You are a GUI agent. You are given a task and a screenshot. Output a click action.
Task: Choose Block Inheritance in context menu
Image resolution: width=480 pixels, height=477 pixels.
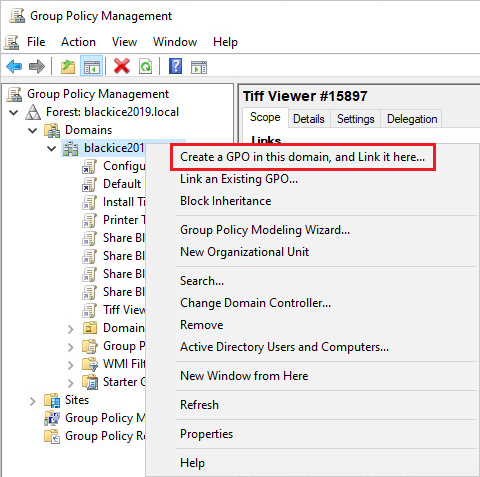point(226,201)
